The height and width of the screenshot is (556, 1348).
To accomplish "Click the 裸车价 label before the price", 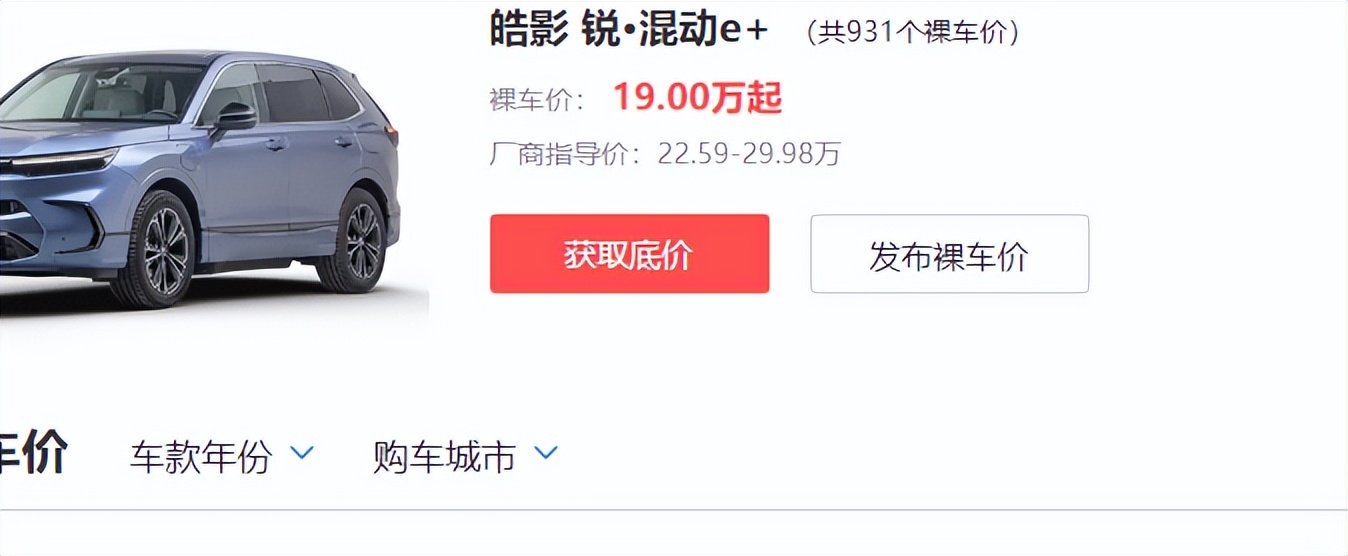I will coord(536,99).
